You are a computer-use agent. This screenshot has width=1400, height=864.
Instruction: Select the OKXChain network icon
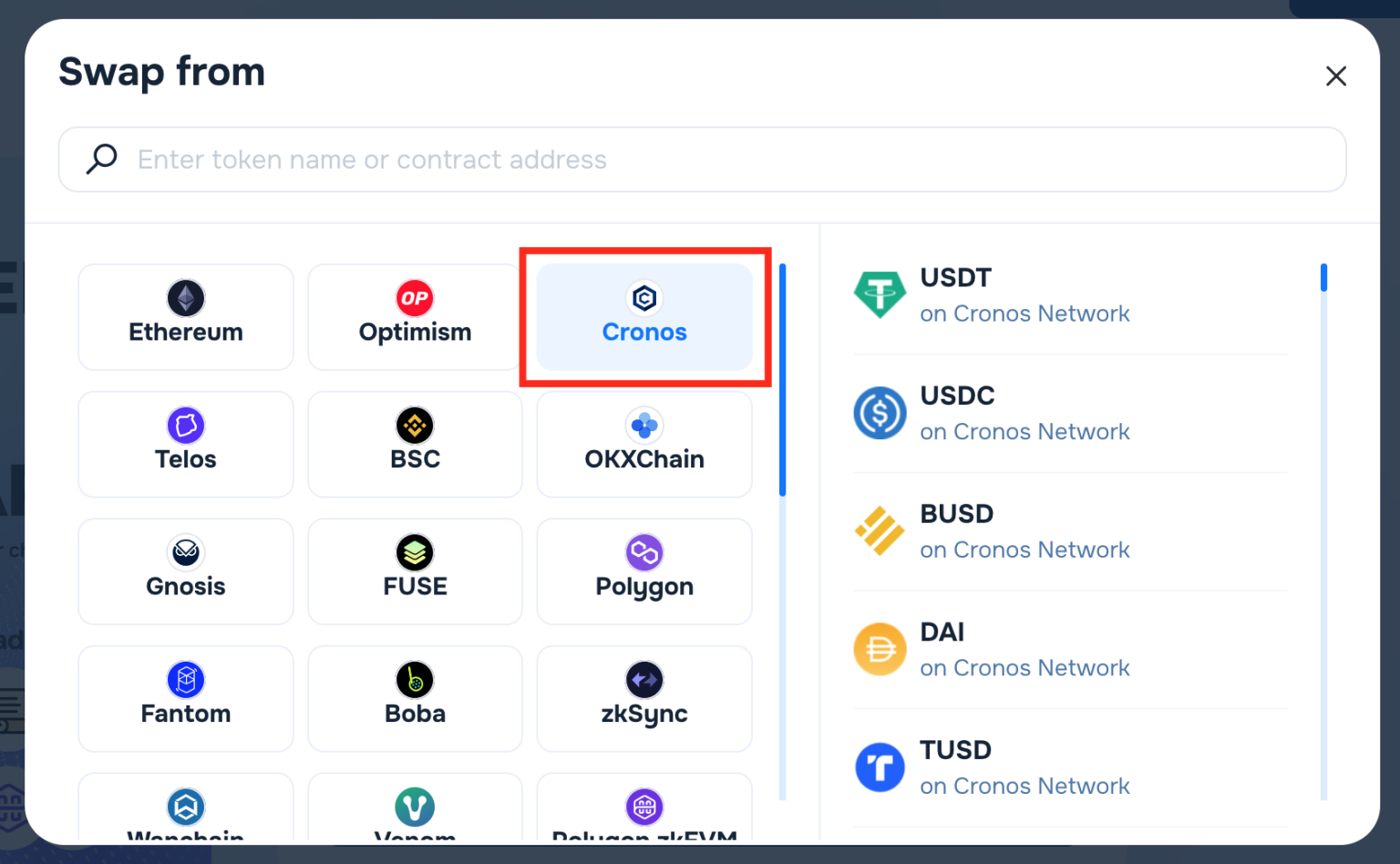pos(644,425)
